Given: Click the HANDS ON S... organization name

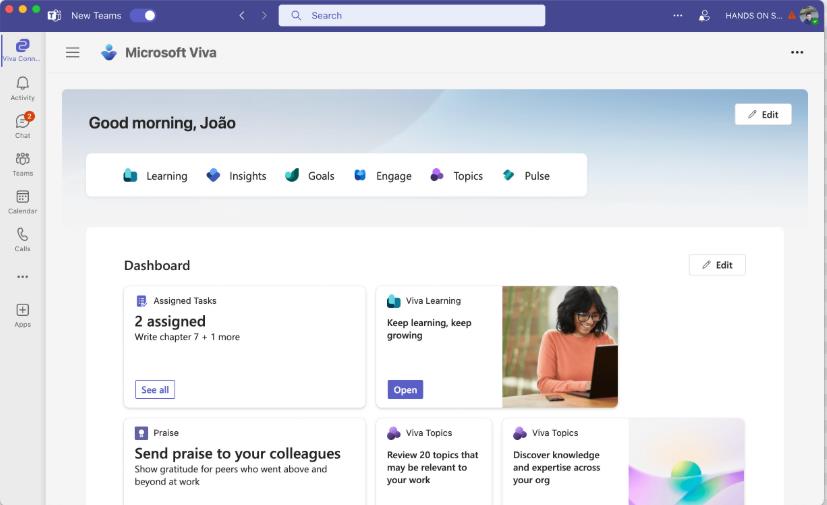Looking at the screenshot, I should coord(753,16).
